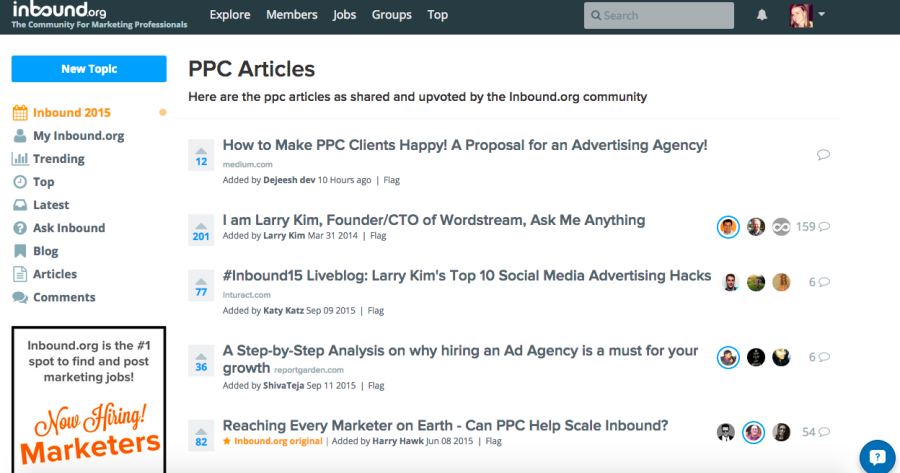This screenshot has height=473, width=900.
Task: Open Reaching Every Marketer on Earth title
Action: tap(445, 425)
